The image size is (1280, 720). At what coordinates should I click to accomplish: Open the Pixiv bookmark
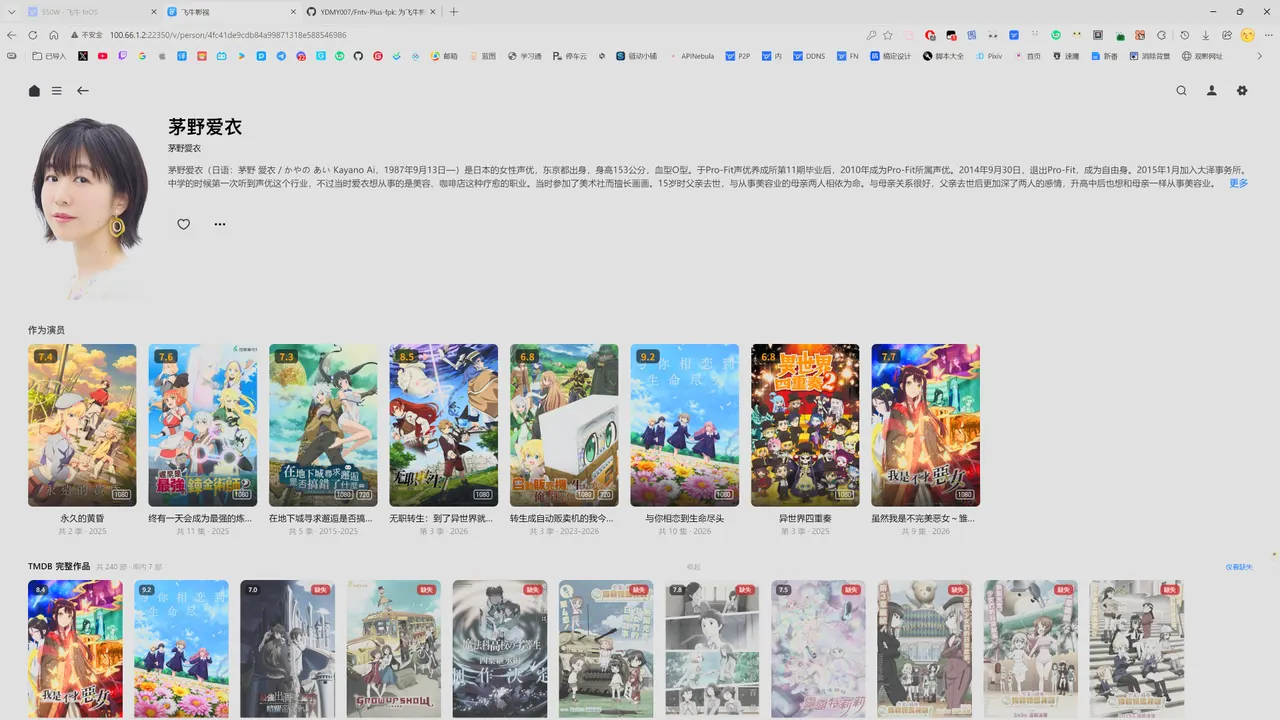click(x=989, y=56)
